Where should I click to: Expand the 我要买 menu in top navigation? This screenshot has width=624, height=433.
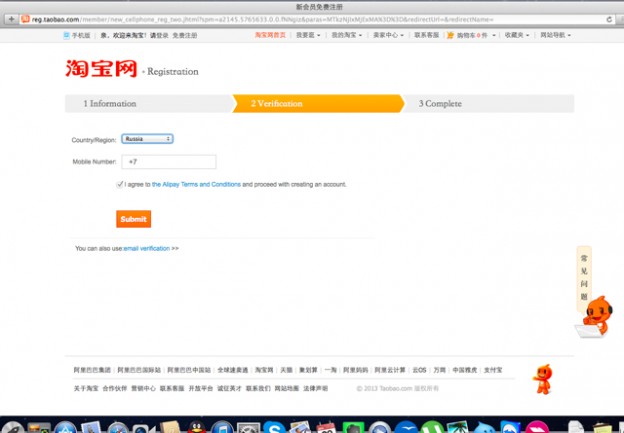(308, 35)
